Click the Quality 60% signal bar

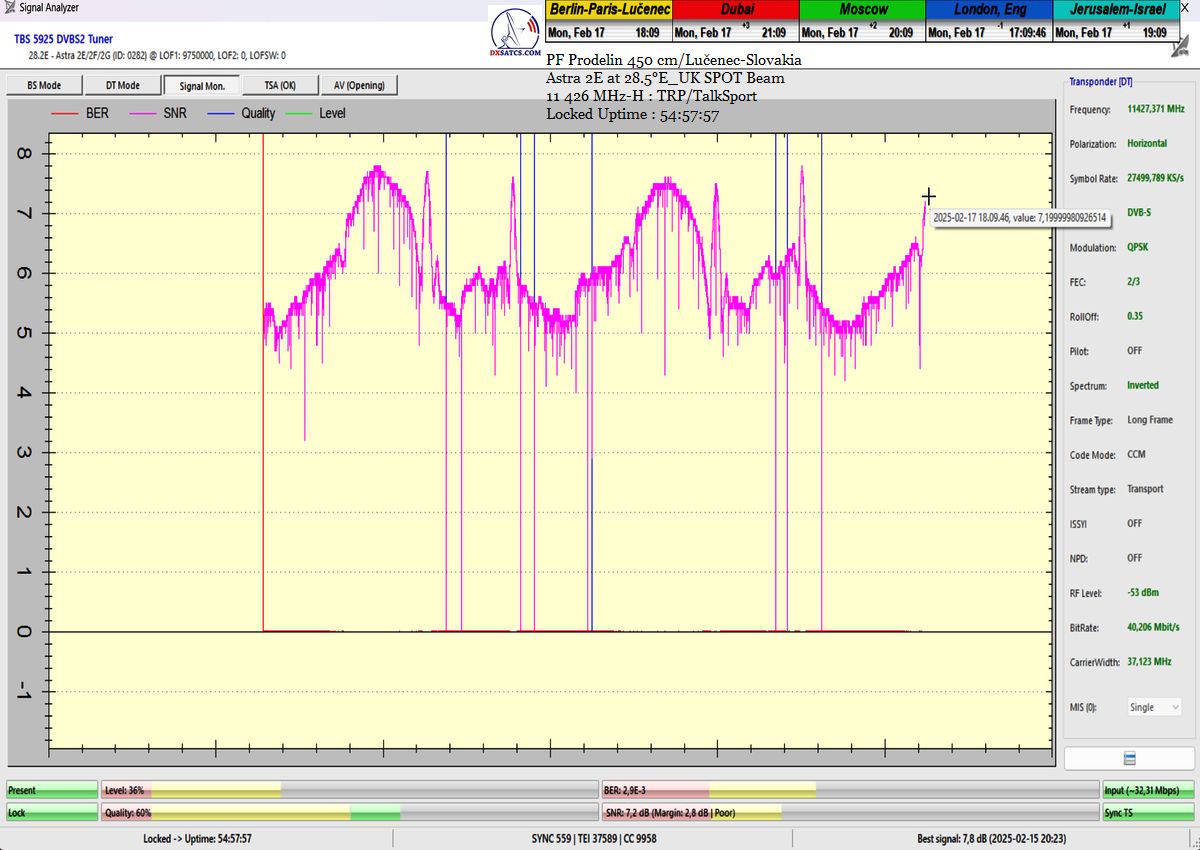point(350,813)
